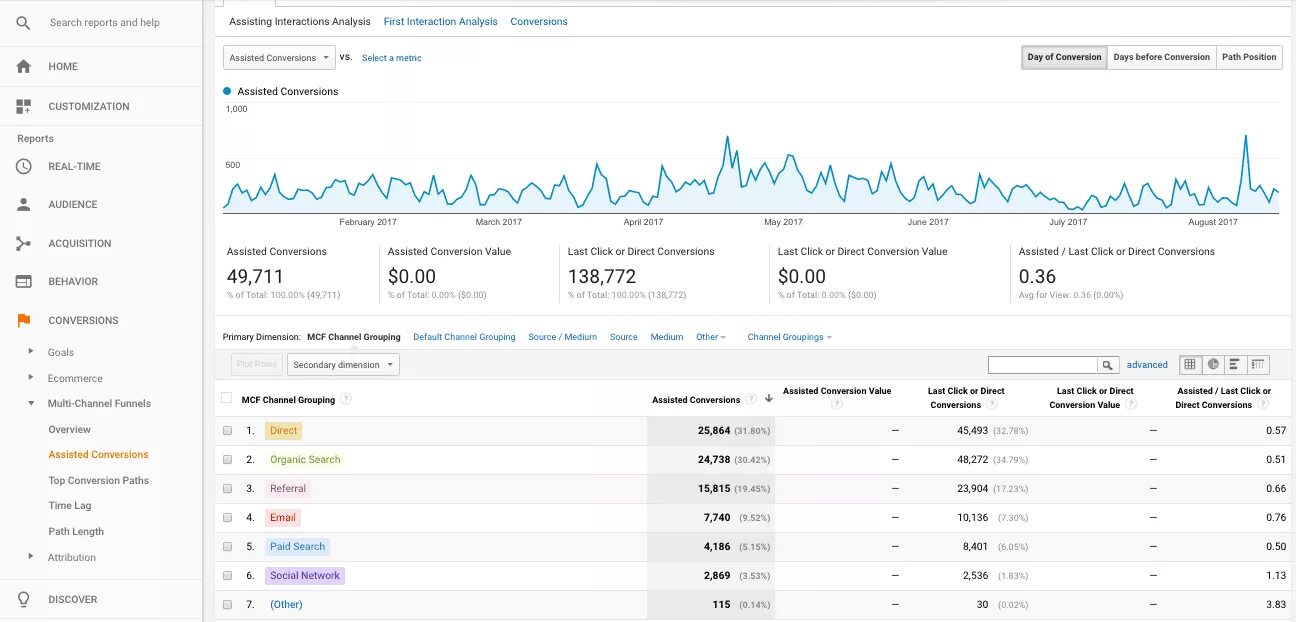Click the sort arrow on Assisted Conversions column
1296x622 pixels.
point(768,399)
